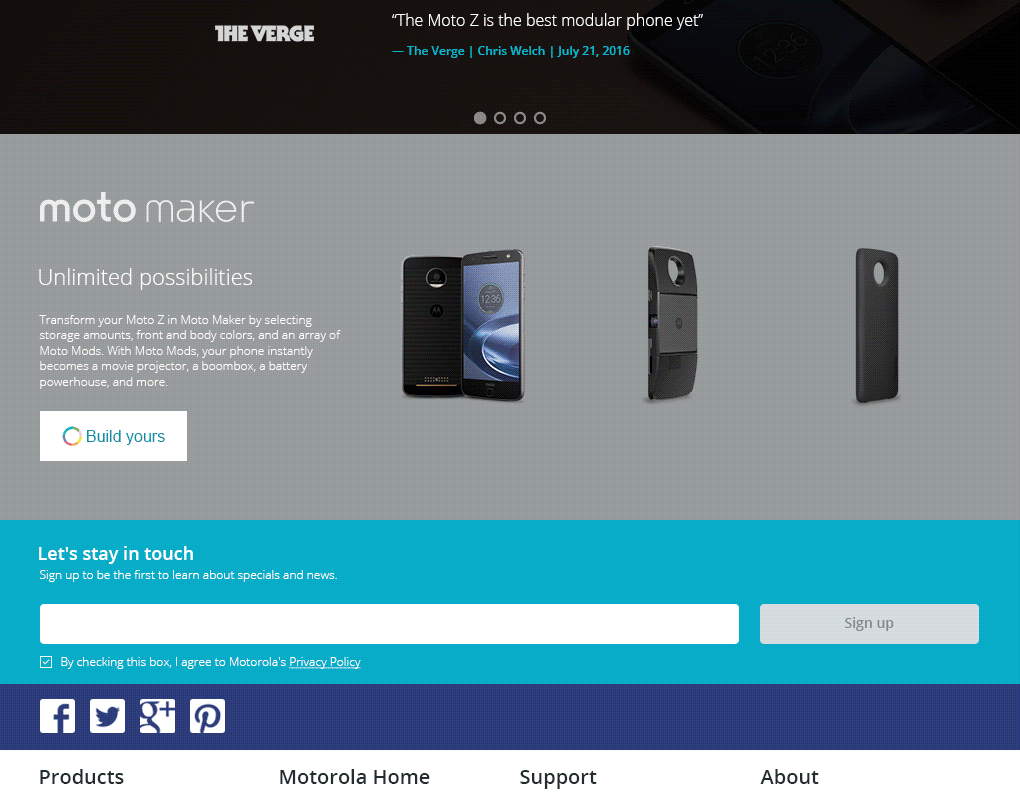
Task: Switch to the second review slide dot
Action: coord(500,118)
